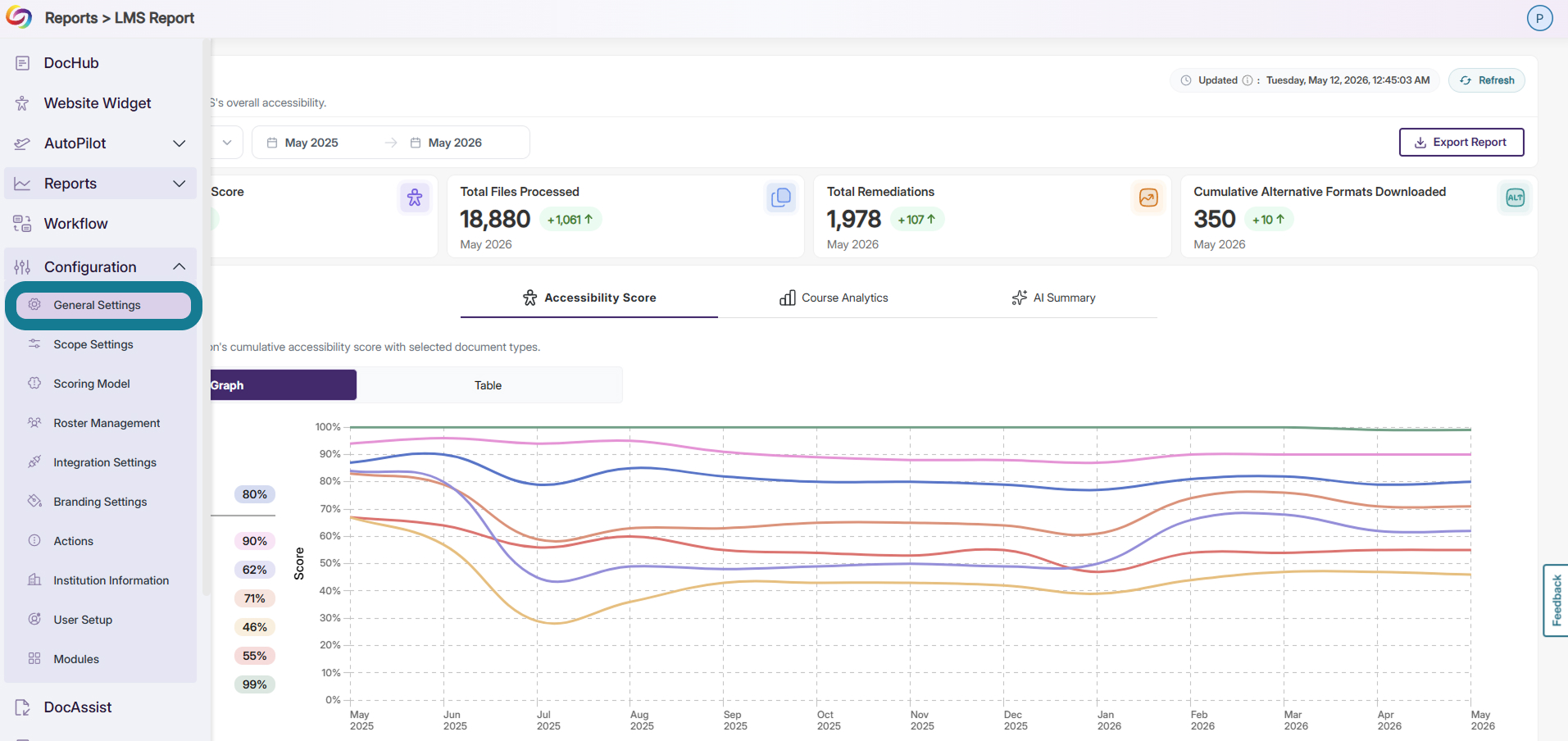Click the Total Files Processed copy icon
The image size is (1568, 741).
(x=781, y=198)
